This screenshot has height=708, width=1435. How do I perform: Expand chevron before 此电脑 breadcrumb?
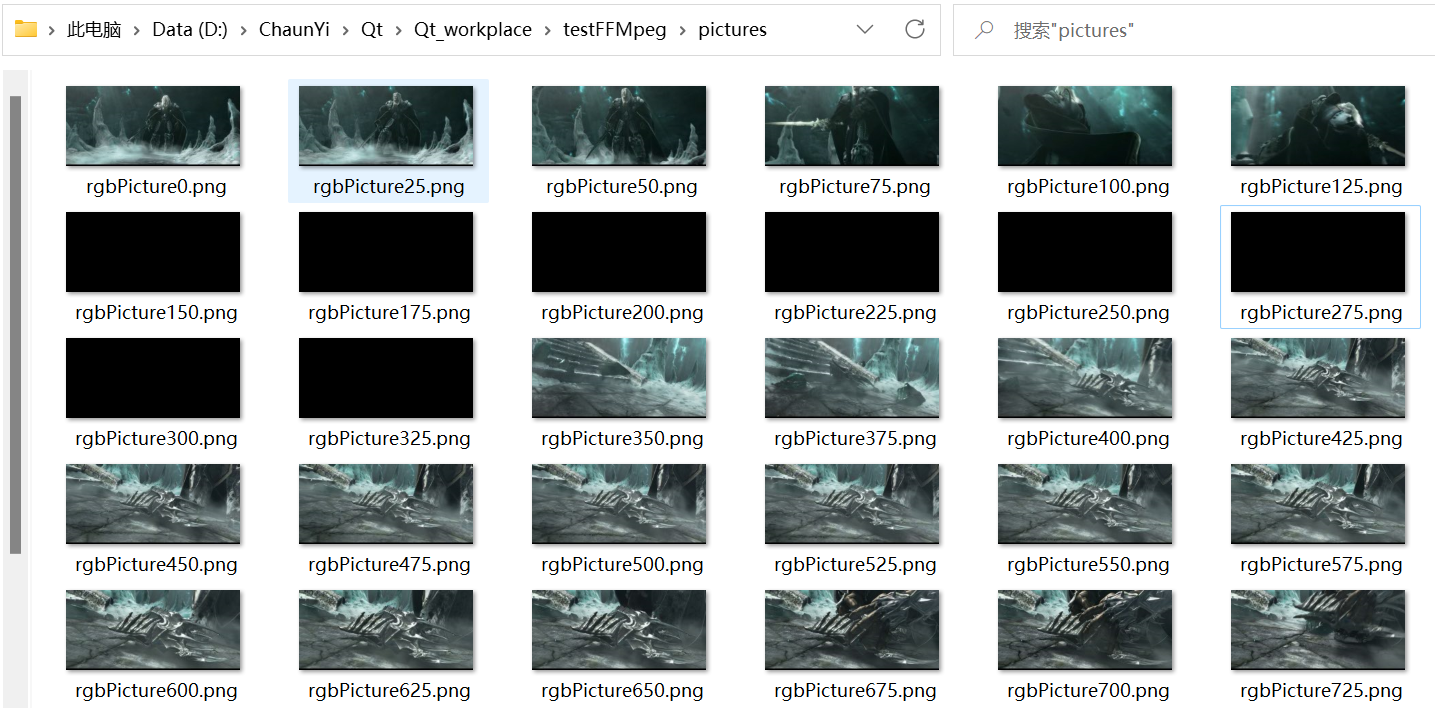tap(51, 30)
